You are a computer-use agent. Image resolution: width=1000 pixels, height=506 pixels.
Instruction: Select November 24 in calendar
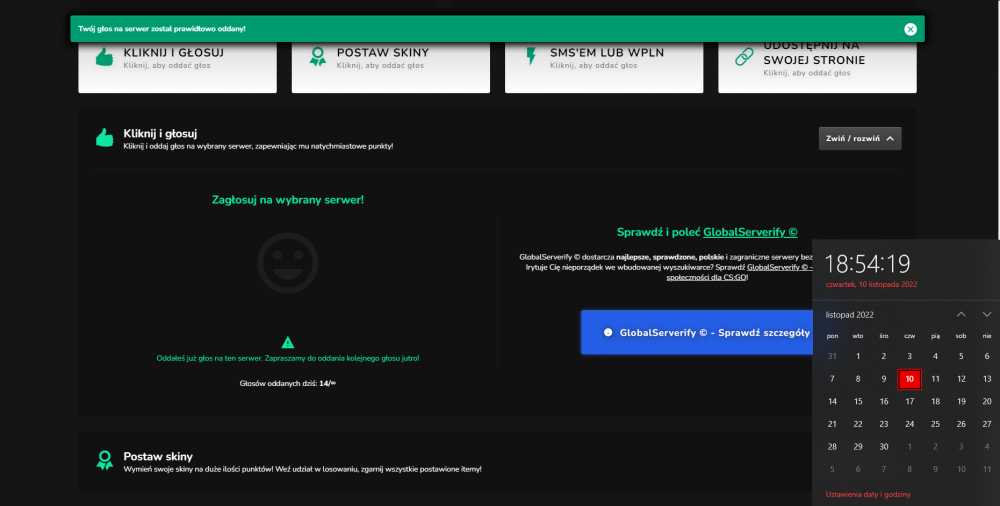[x=909, y=424]
